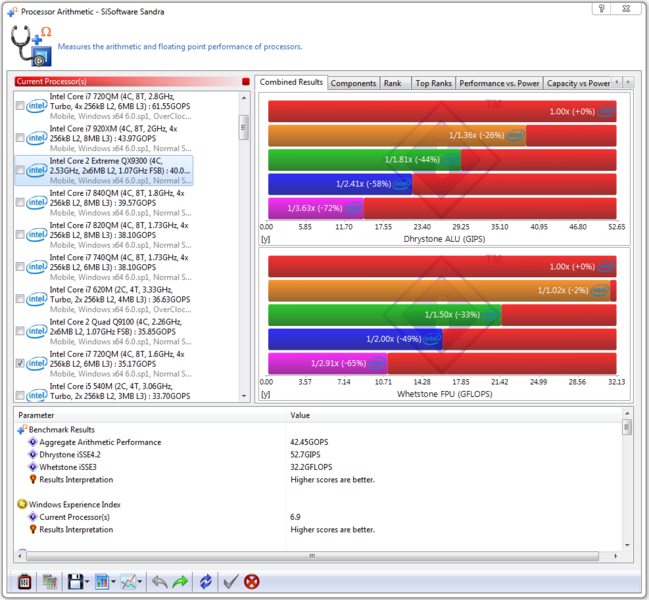Image resolution: width=649 pixels, height=600 pixels.
Task: Click the diamond icon beside Aggregate Arithmetic Performance
Action: 33,442
